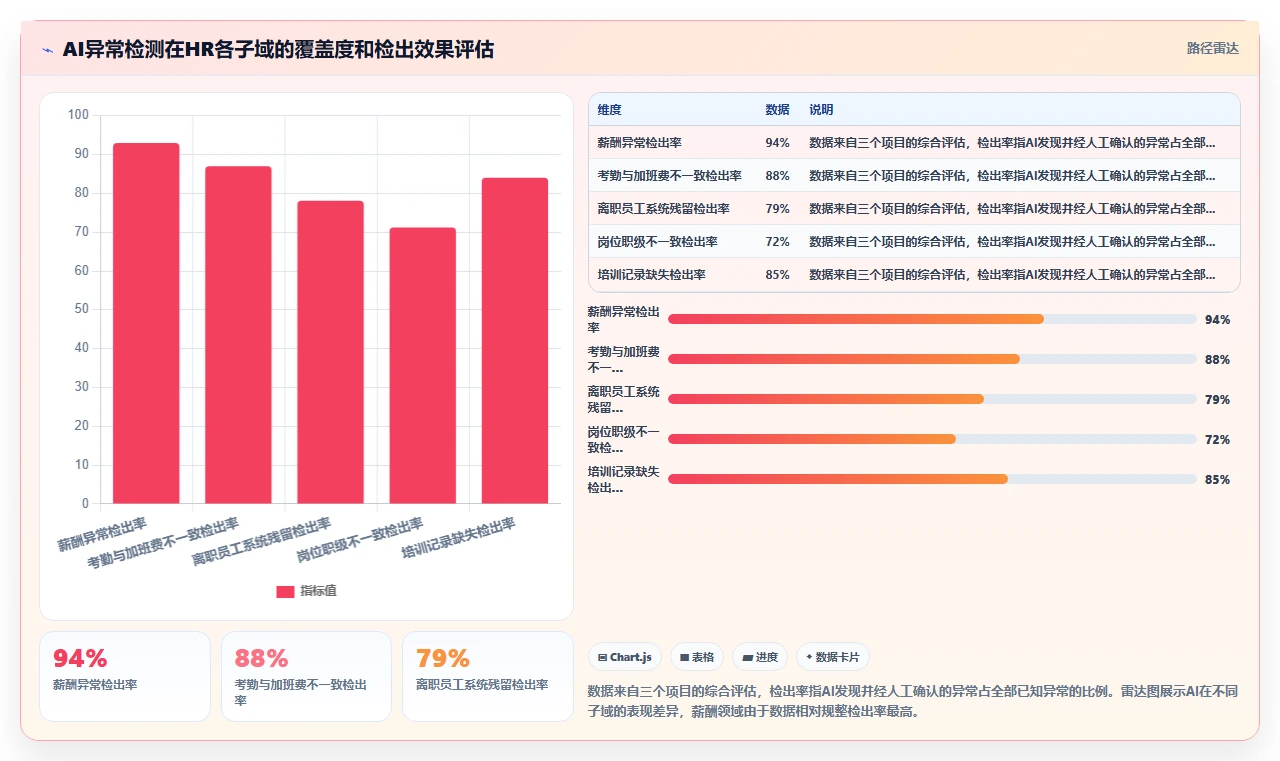Click the dashboard title text

coord(278,49)
